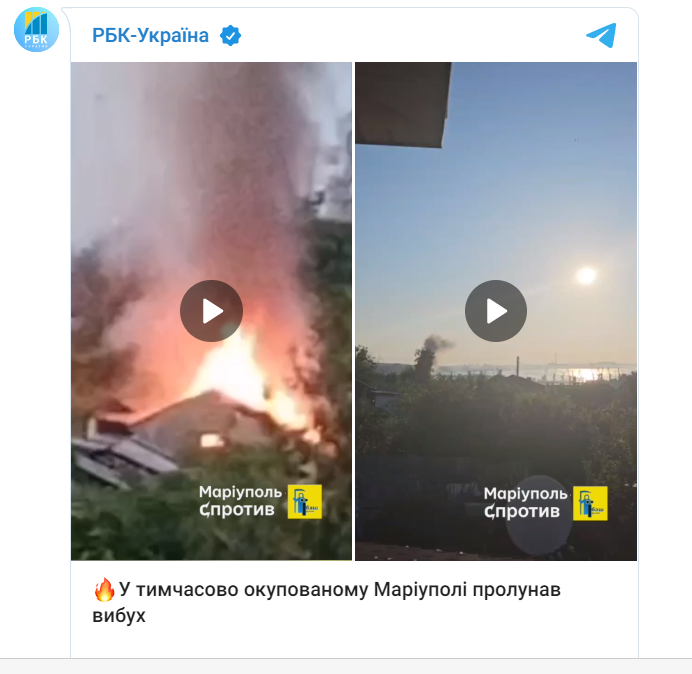Click the blue verified badge icon

230,36
